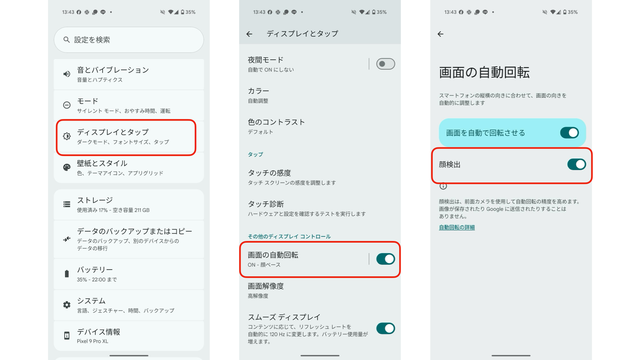The image size is (640, 360).
Task: Open データのバックアップまたはコピー
Action: click(129, 239)
